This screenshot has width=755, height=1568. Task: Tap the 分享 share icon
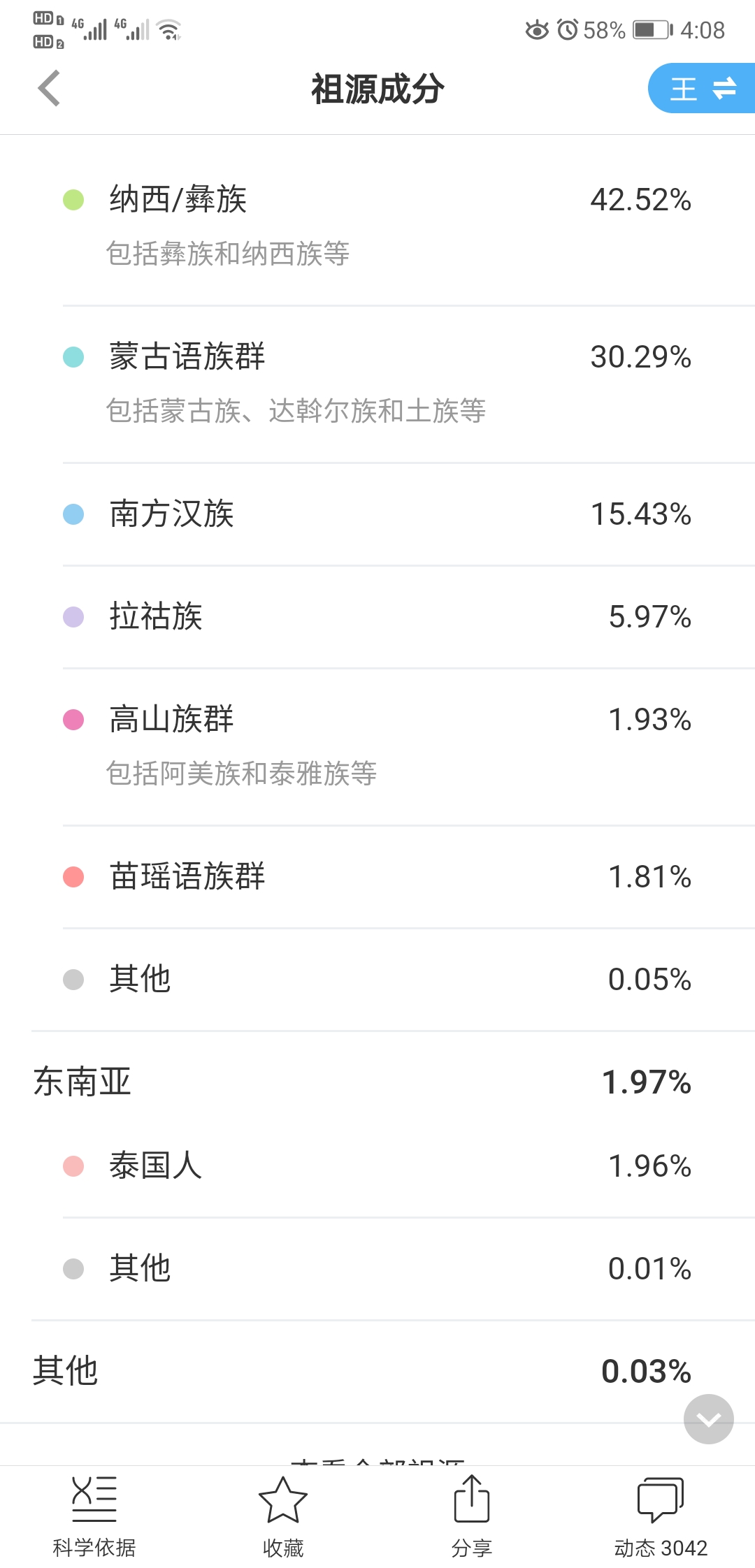(472, 1500)
